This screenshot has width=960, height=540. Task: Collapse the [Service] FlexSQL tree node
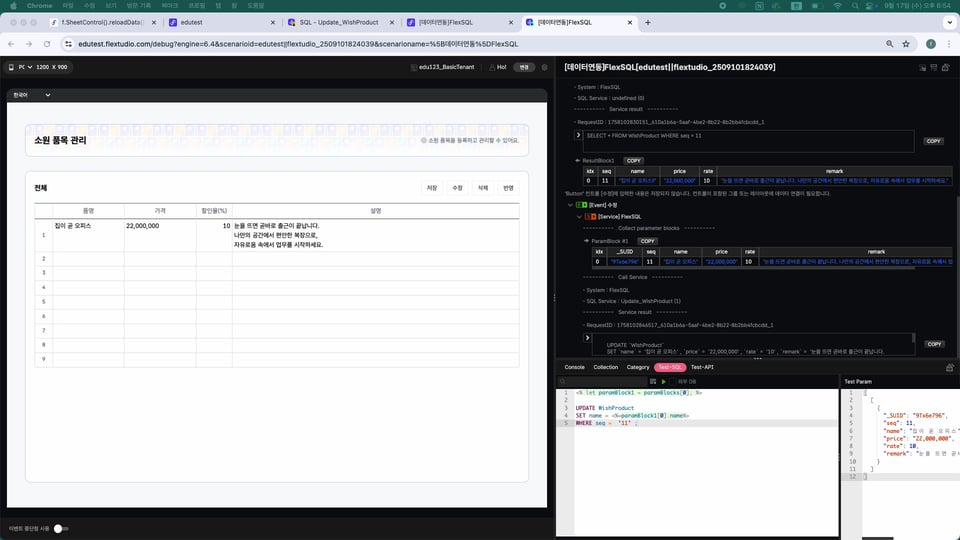(x=579, y=217)
